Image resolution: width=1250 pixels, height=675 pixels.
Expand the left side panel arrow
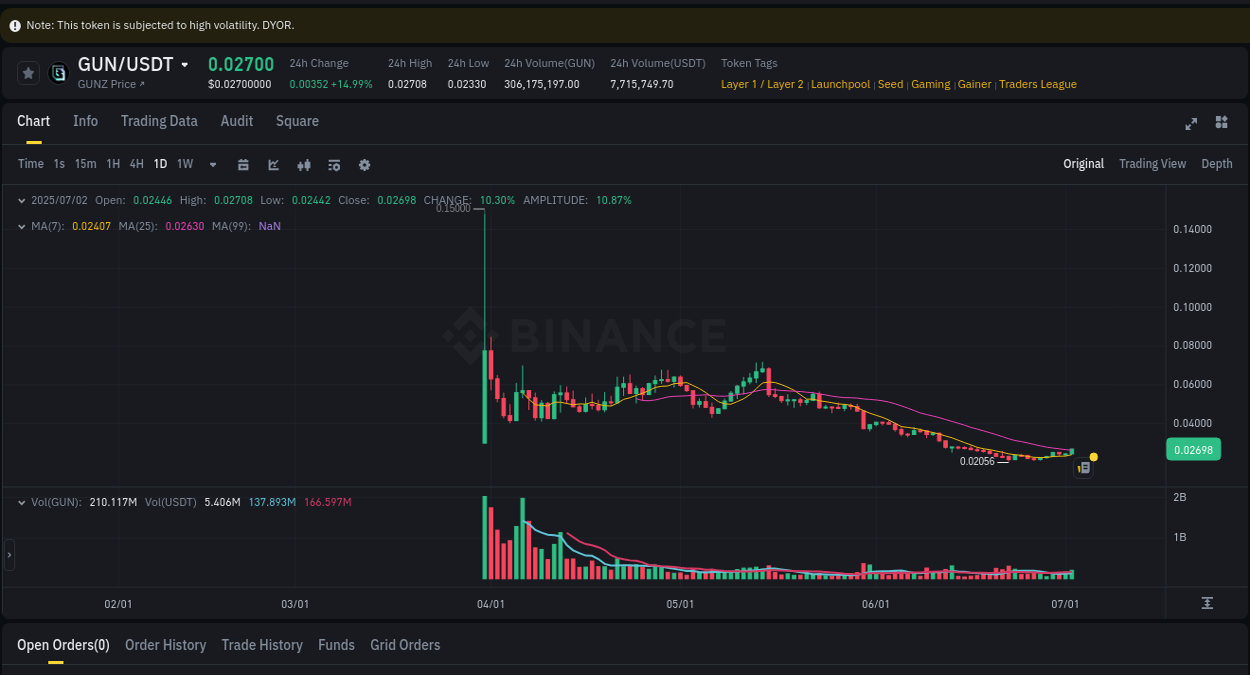(x=7, y=555)
